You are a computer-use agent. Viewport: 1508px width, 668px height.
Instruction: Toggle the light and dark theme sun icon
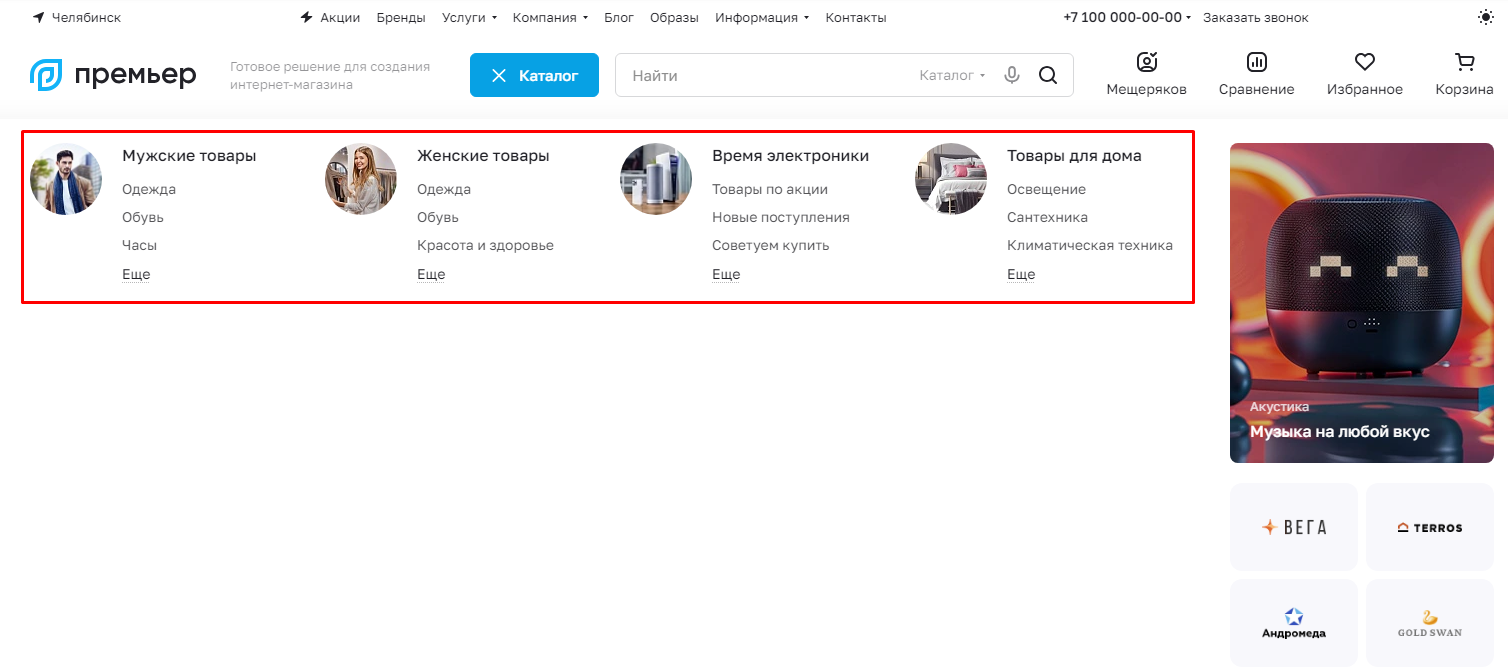point(1485,18)
